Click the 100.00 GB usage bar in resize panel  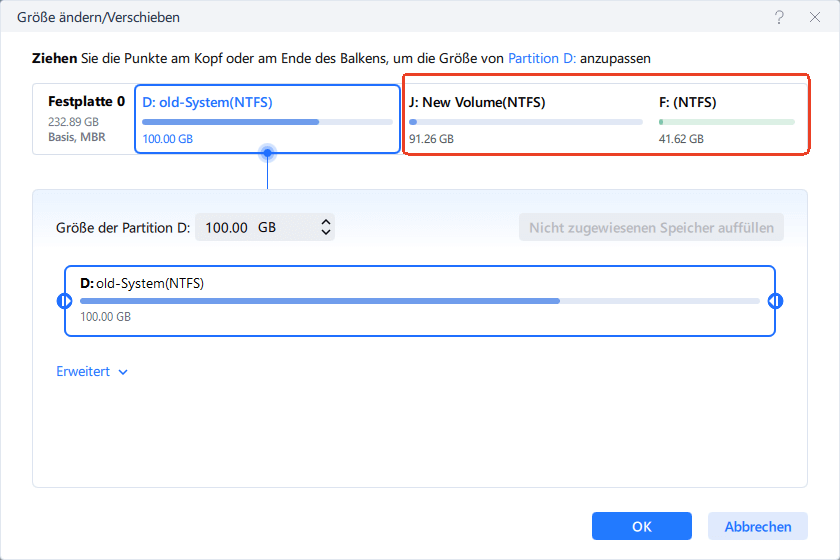pos(419,300)
